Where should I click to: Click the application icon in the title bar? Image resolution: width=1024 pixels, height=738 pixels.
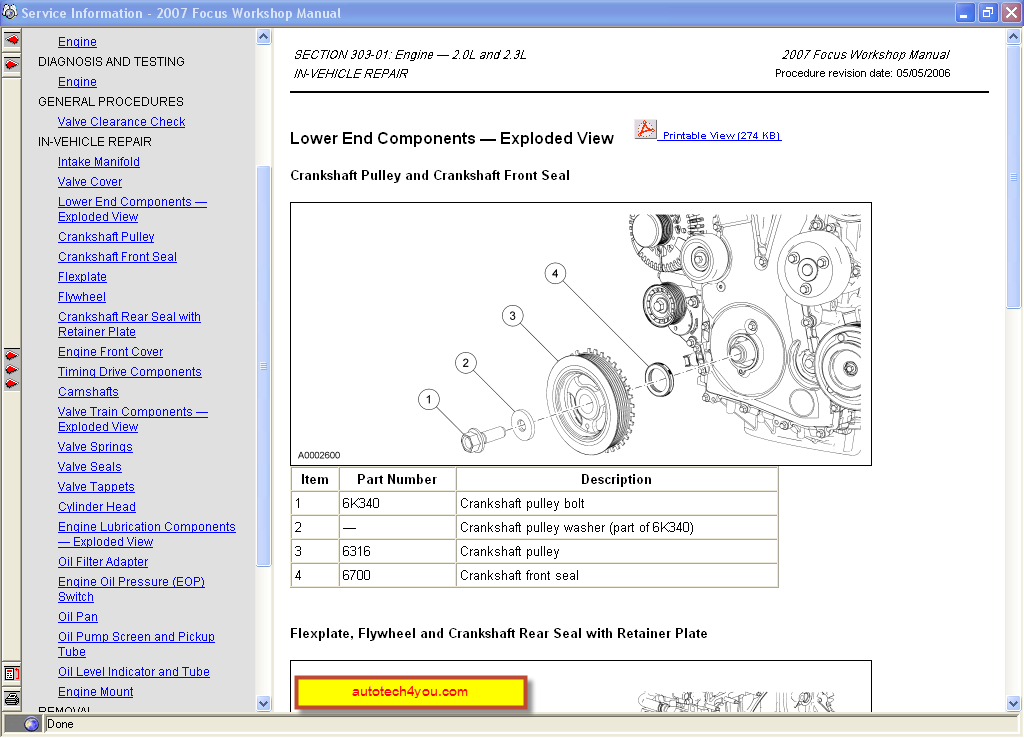tap(10, 12)
